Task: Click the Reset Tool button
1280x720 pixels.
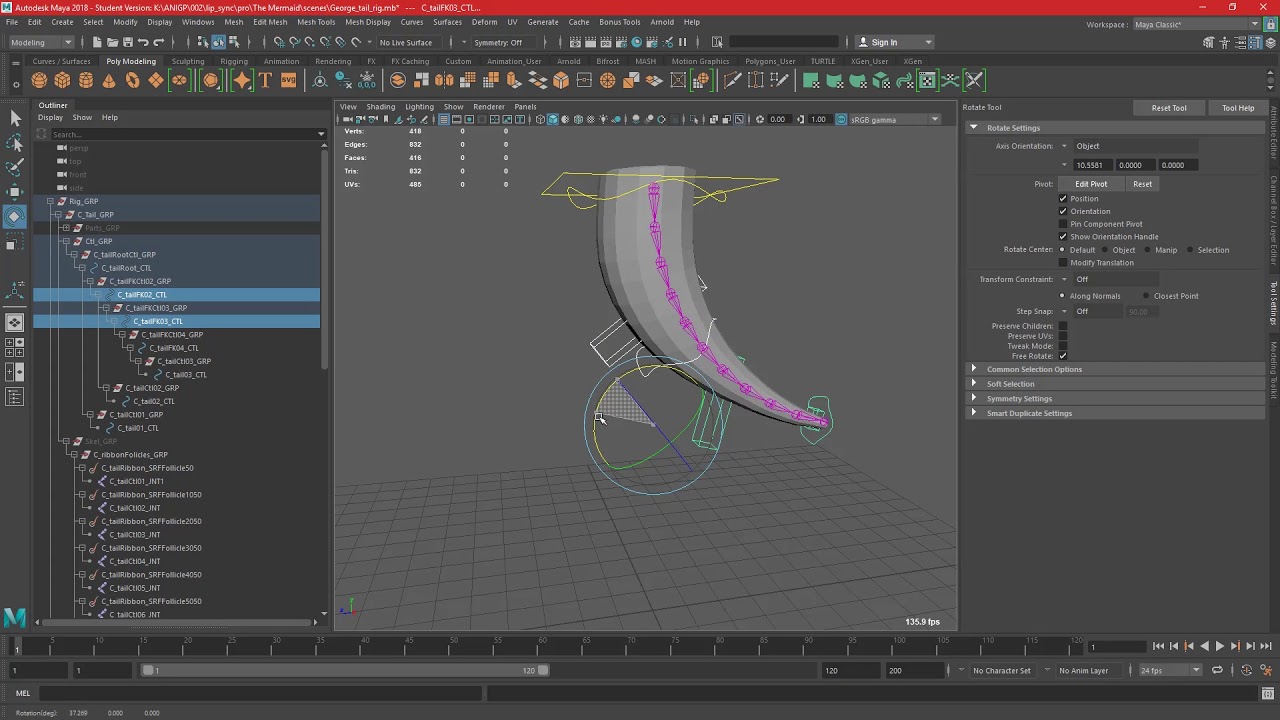Action: click(x=1168, y=108)
